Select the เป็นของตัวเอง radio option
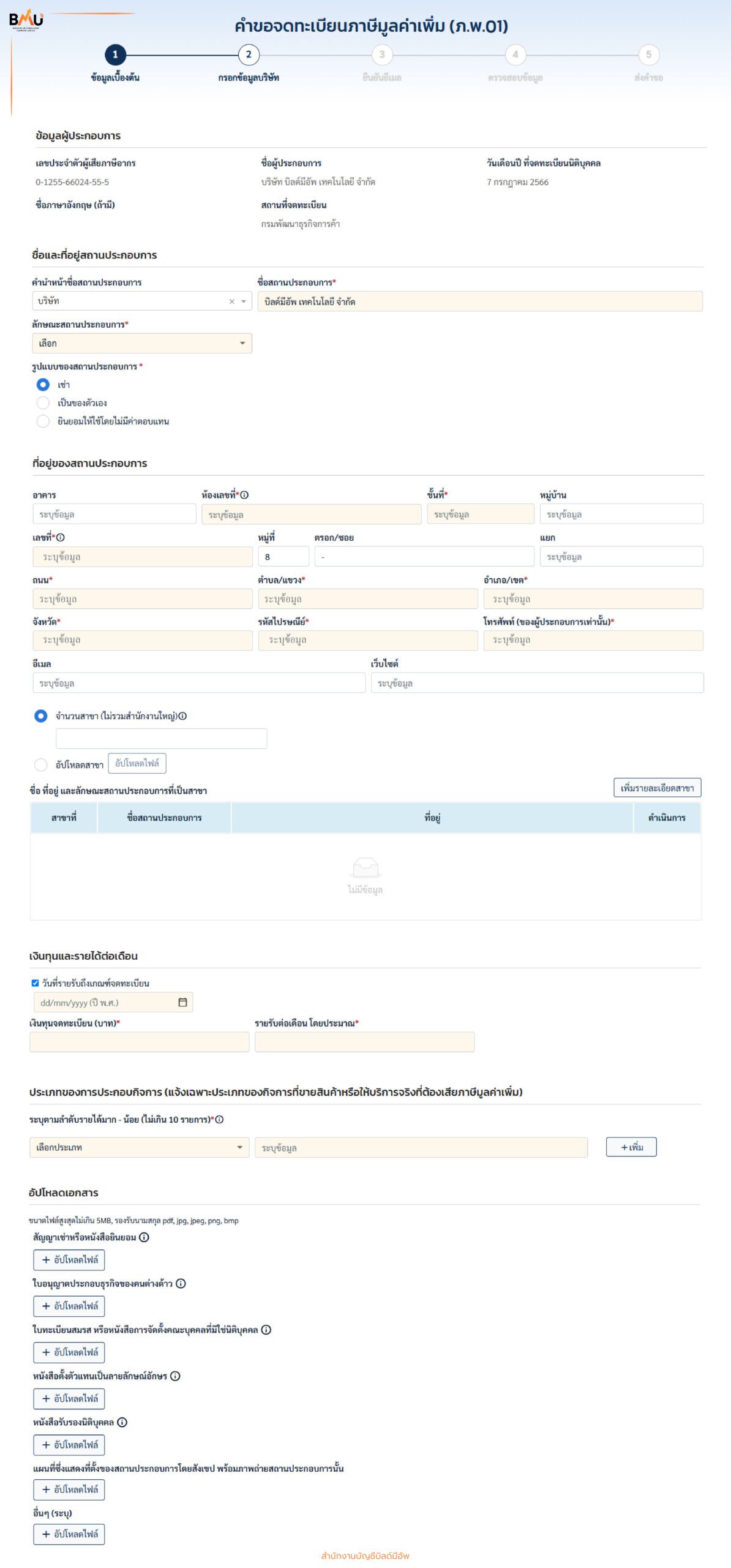The width and height of the screenshot is (731, 1568). pos(43,402)
